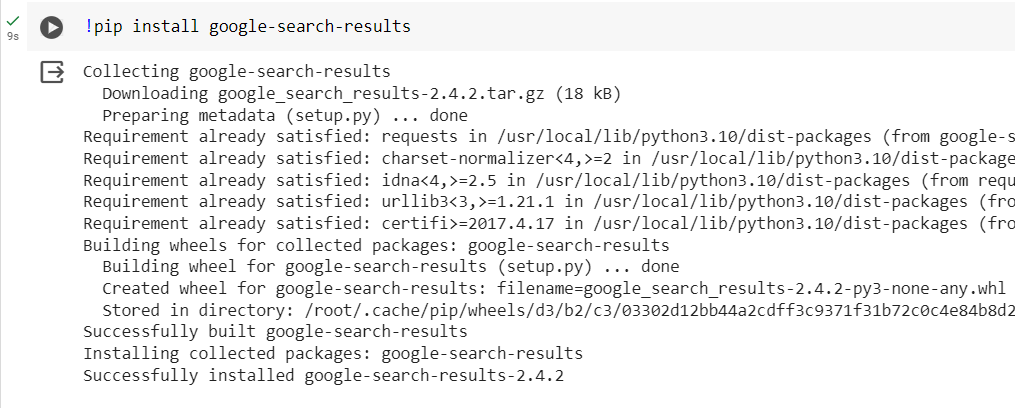Click the charset-normalizer requirement line
The height and width of the screenshot is (408, 1015).
[549, 159]
